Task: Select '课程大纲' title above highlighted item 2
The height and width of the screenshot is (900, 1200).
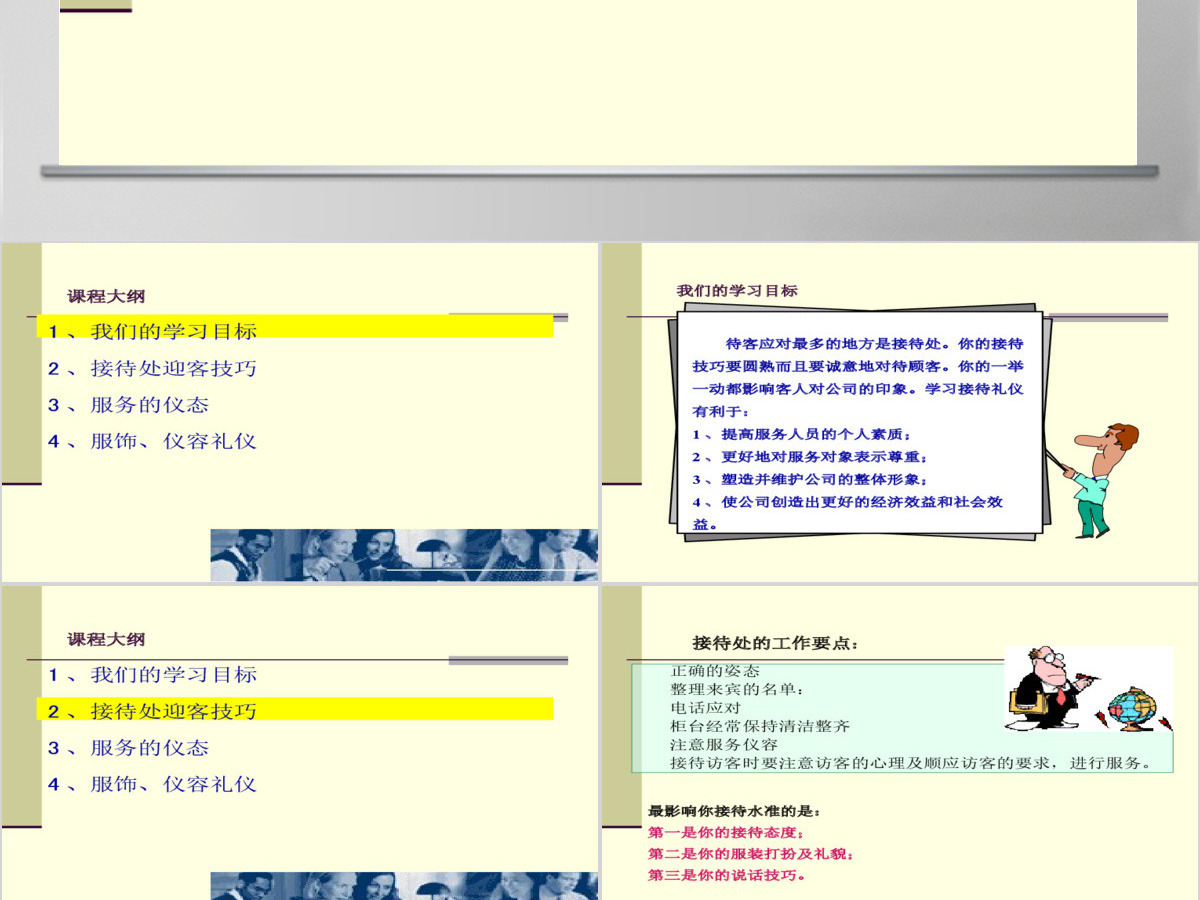Action: tap(107, 639)
